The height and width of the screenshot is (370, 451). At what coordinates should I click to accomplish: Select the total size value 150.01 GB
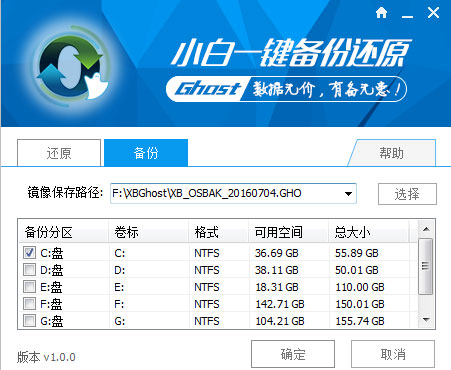pyautogui.click(x=360, y=304)
